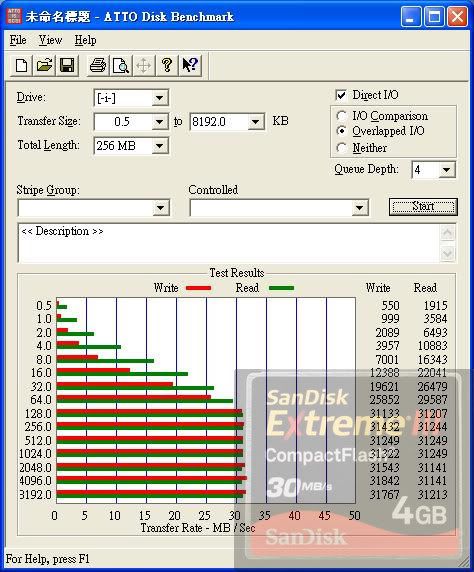Viewport: 474px width, 572px height.
Task: Open the maximum Transfer Size 8192.0 dropdown
Action: [256, 121]
